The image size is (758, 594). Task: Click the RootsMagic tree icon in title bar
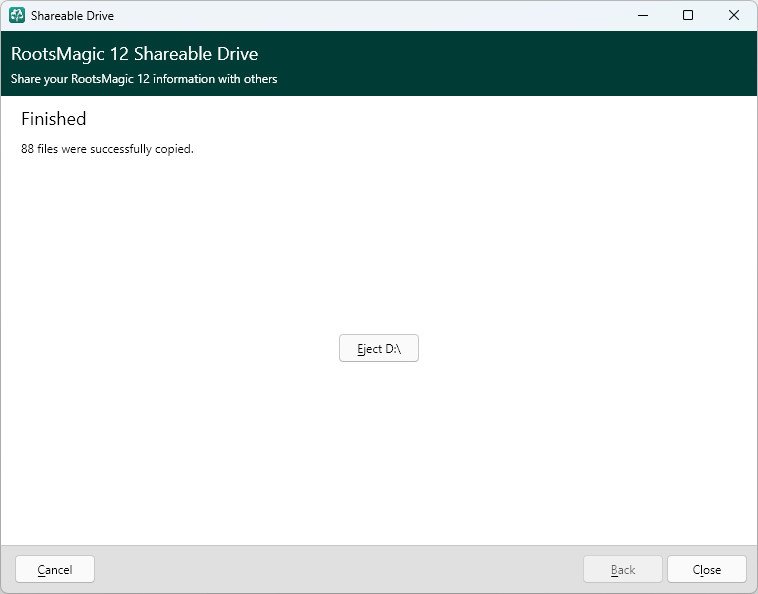[x=17, y=15]
